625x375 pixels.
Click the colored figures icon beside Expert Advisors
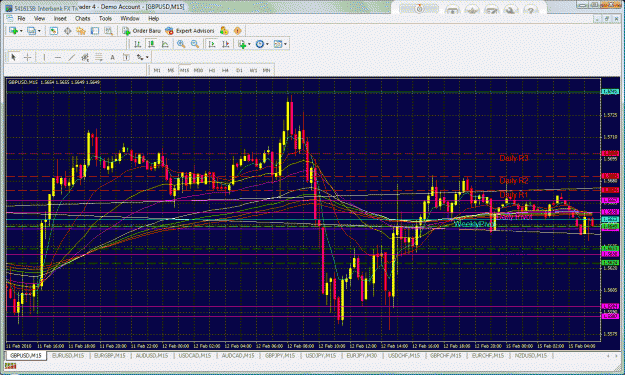click(224, 31)
